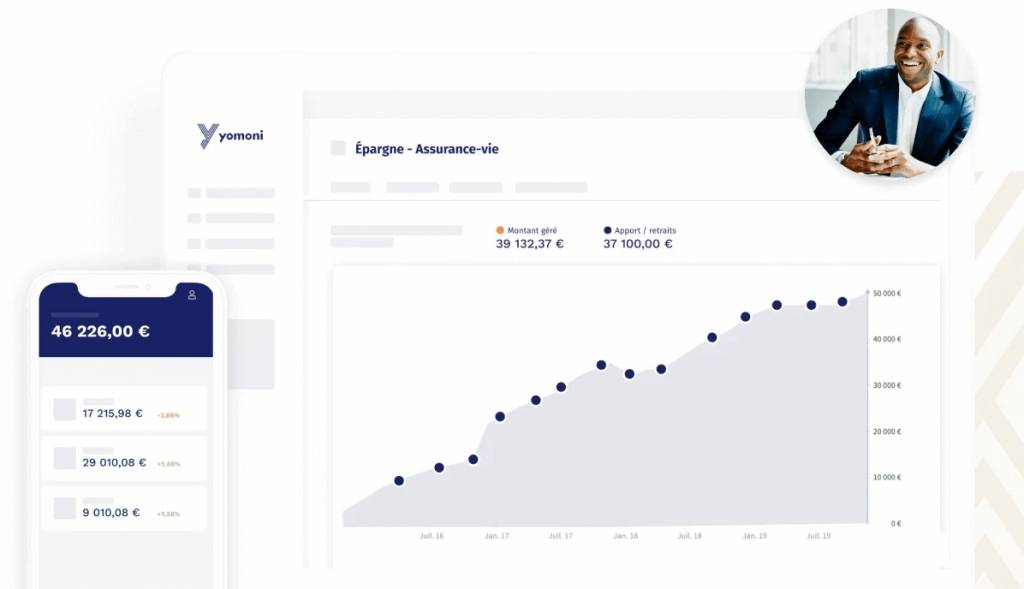Image resolution: width=1024 pixels, height=589 pixels.
Task: Click the rightmost data point on the chart
Action: click(842, 301)
